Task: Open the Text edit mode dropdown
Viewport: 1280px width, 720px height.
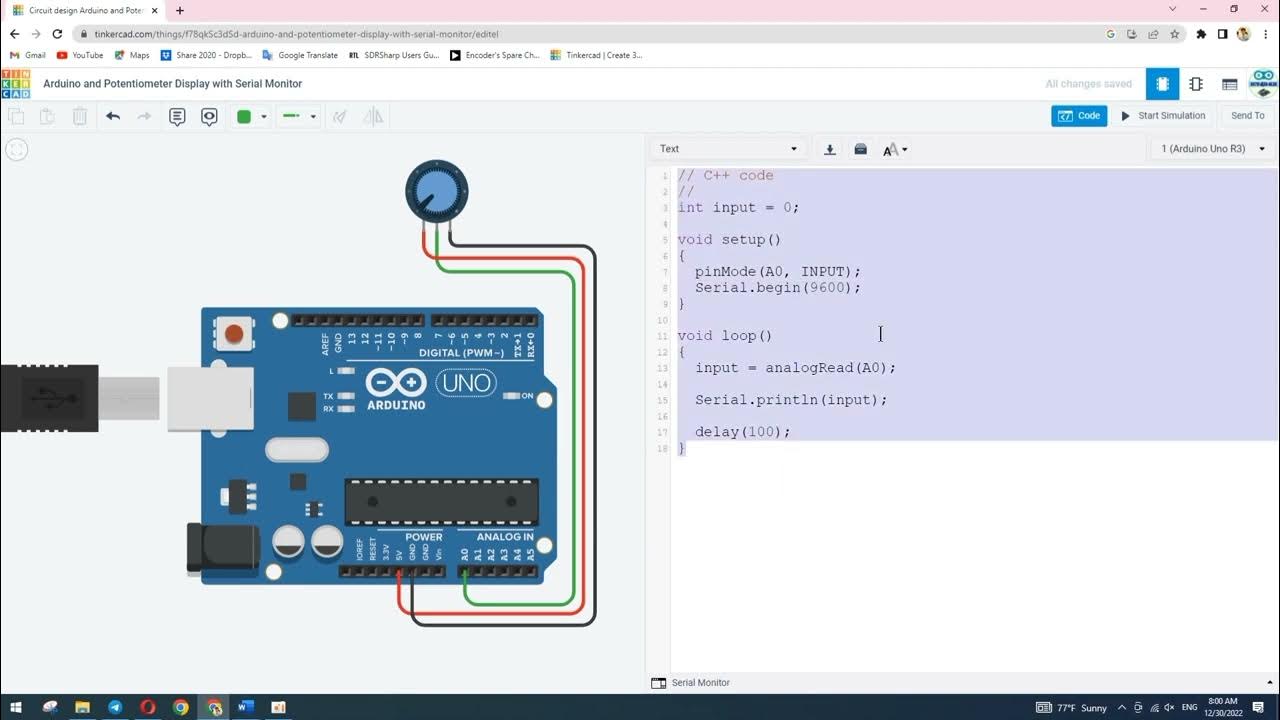Action: (x=728, y=149)
